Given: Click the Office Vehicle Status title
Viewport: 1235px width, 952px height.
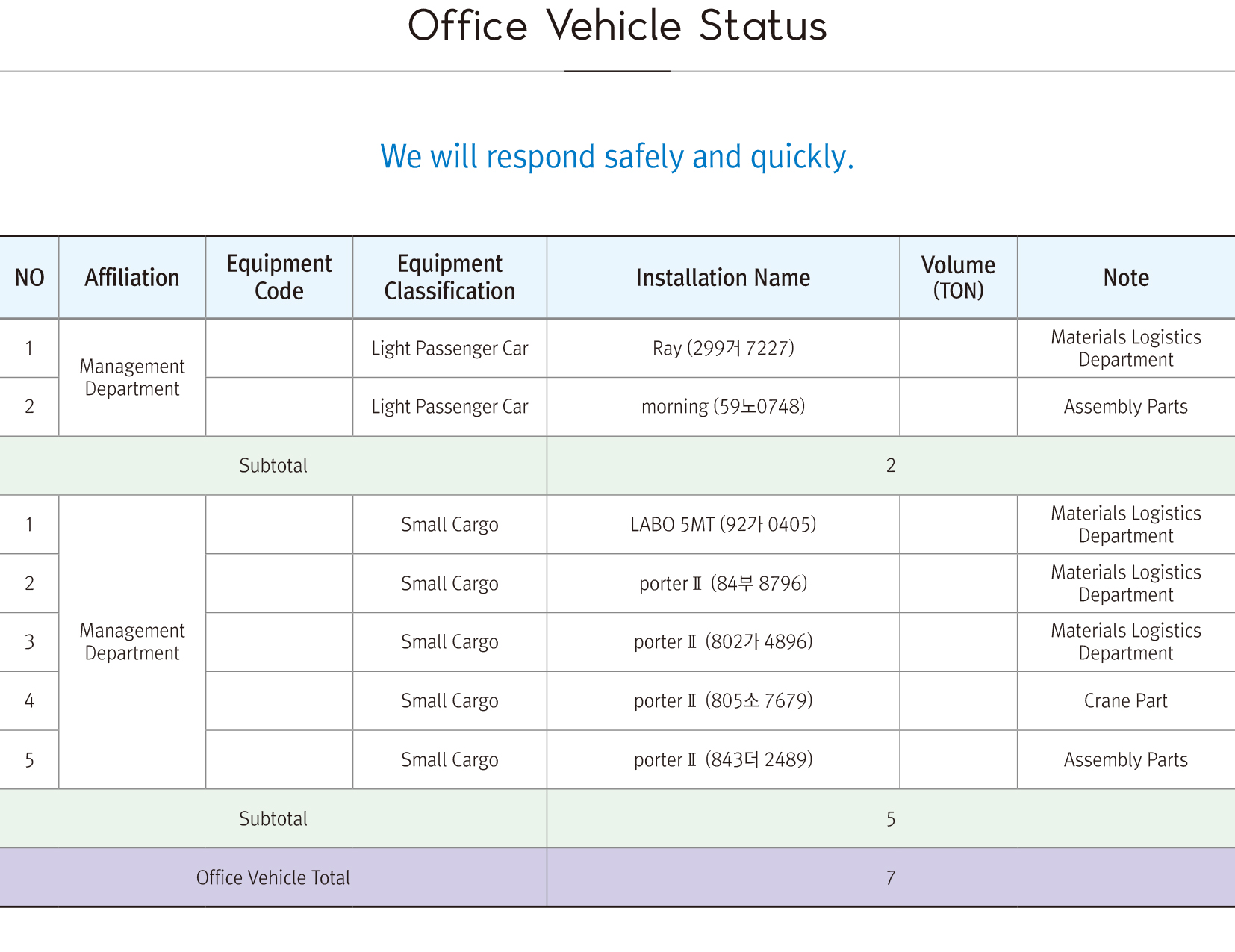Looking at the screenshot, I should click(x=617, y=27).
